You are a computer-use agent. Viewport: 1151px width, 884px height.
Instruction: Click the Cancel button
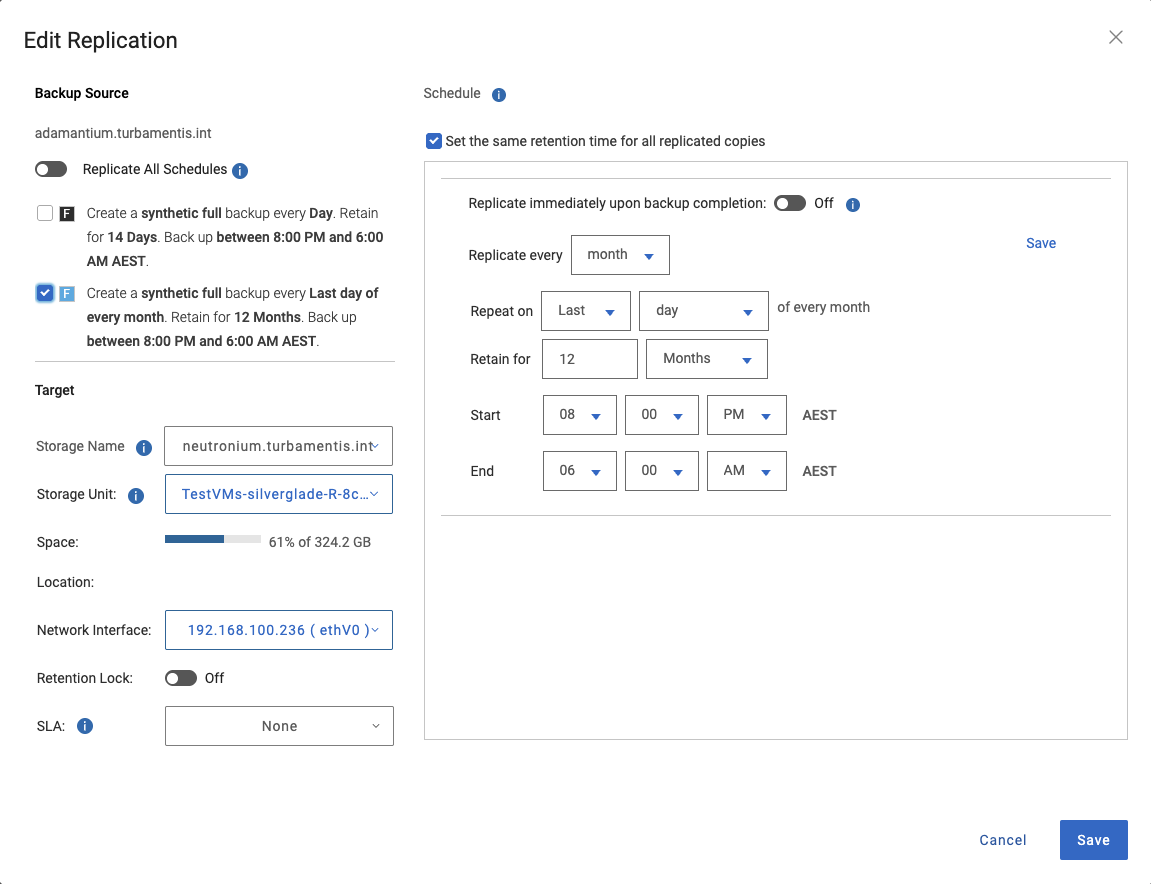1003,840
